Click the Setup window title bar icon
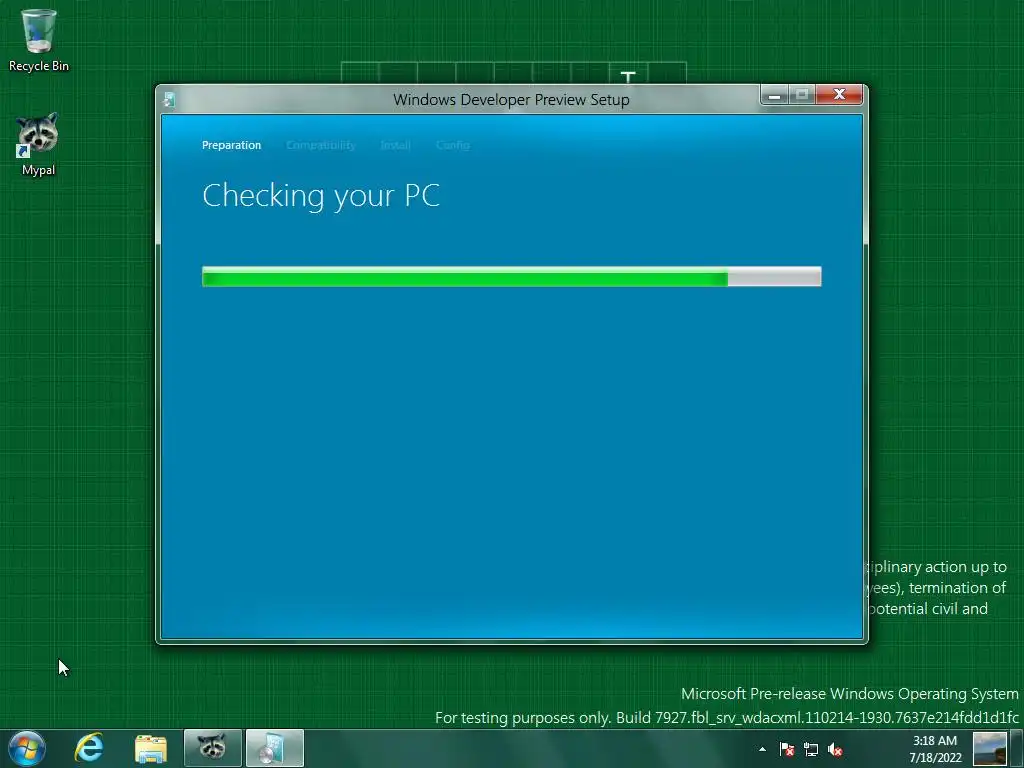 pyautogui.click(x=169, y=99)
